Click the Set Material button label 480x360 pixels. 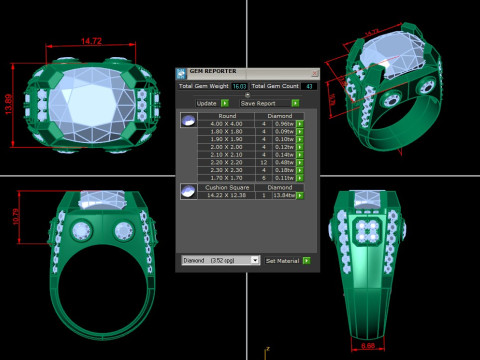(283, 261)
